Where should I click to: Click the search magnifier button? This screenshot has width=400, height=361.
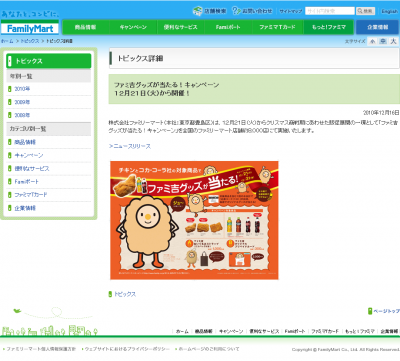click(365, 11)
